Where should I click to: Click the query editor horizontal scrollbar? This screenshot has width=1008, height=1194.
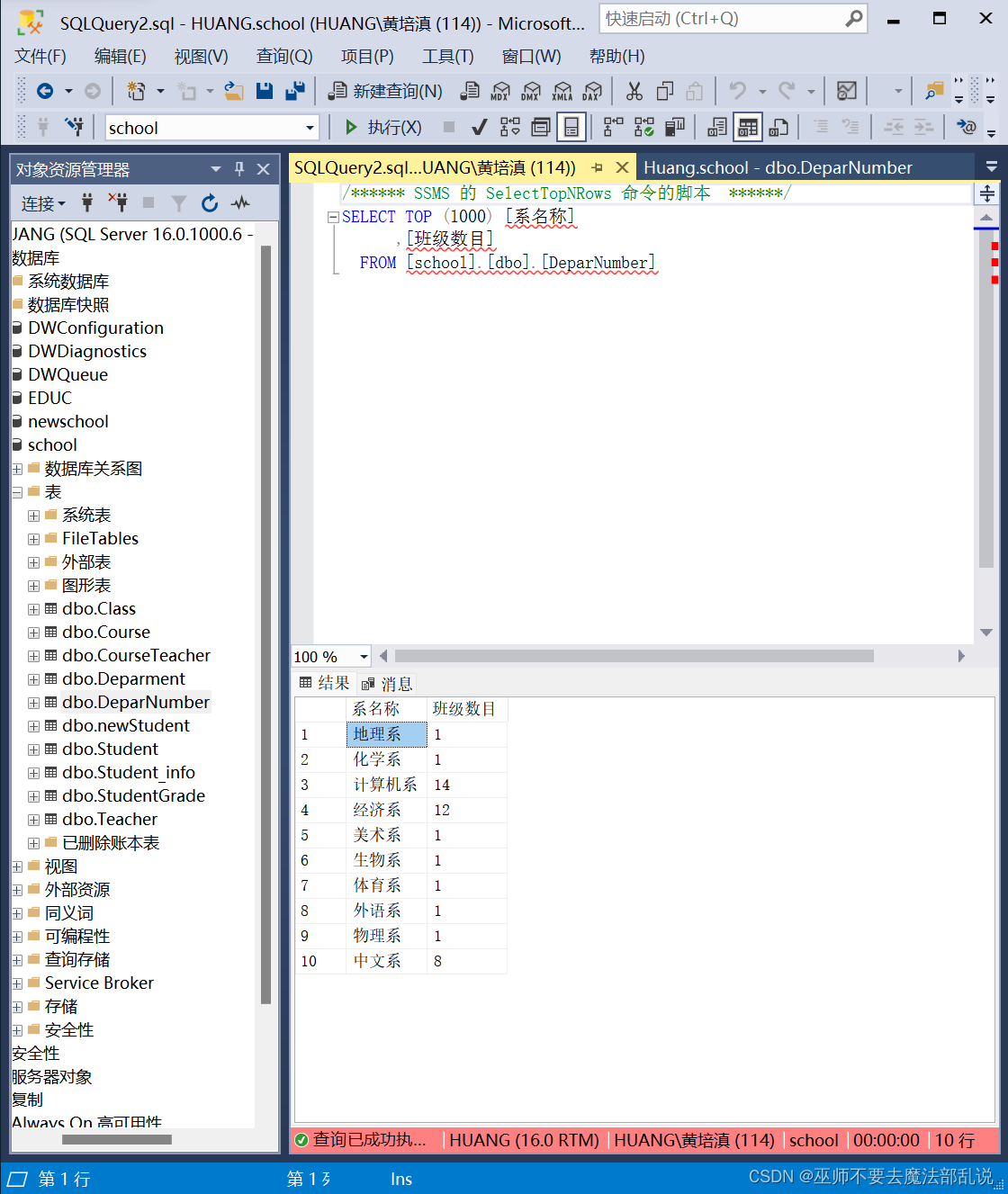[x=634, y=656]
